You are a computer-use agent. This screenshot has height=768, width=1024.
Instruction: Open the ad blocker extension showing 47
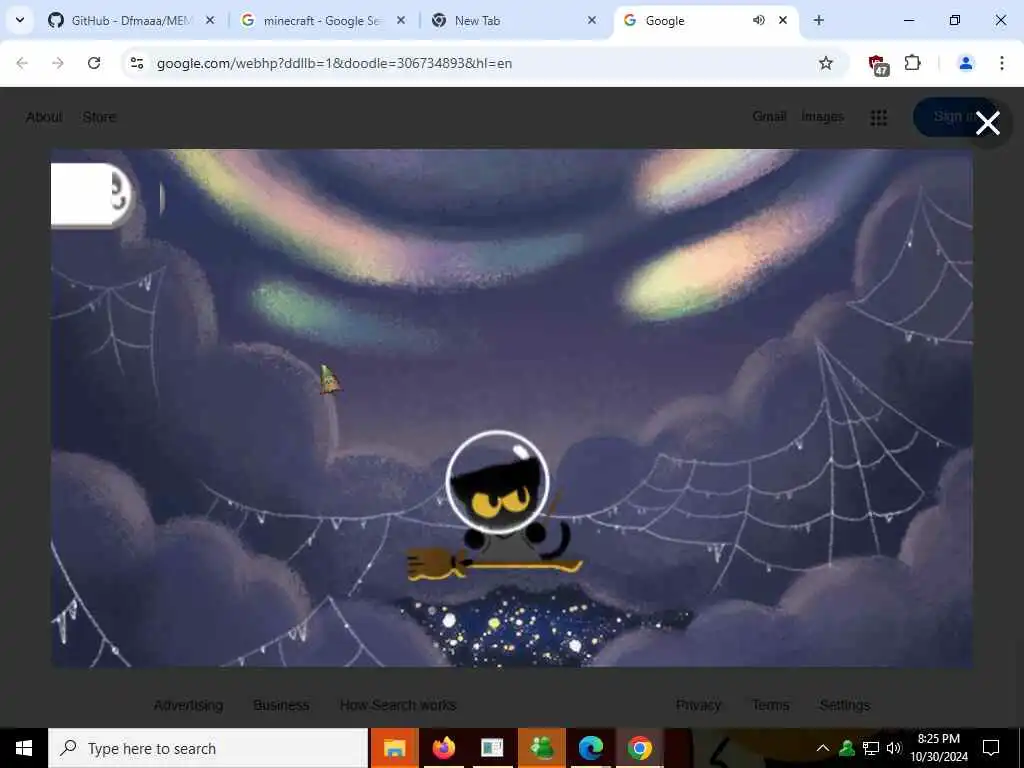click(x=878, y=64)
